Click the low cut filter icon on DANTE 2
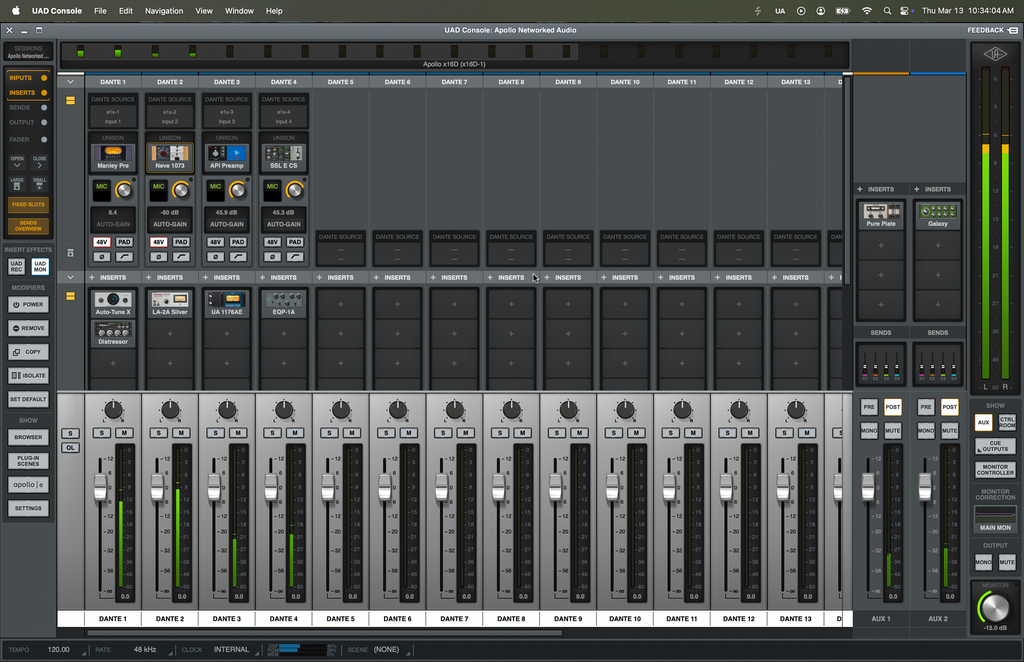Image resolution: width=1024 pixels, height=662 pixels. tap(181, 257)
